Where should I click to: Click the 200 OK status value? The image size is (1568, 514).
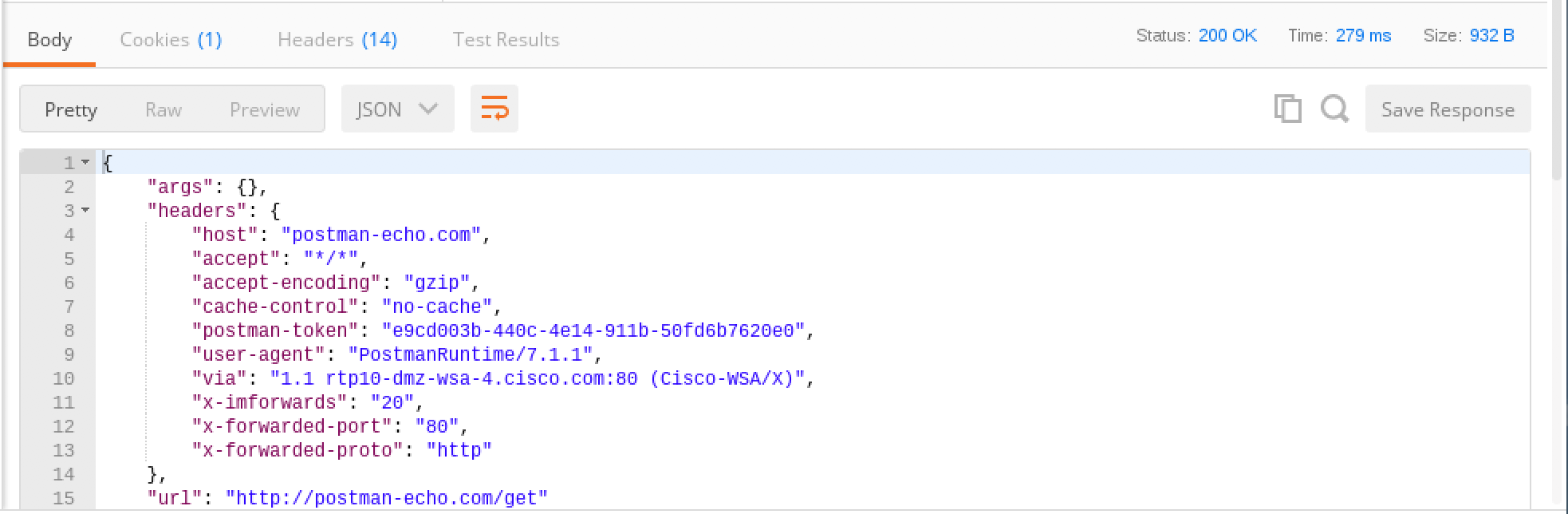point(1227,36)
